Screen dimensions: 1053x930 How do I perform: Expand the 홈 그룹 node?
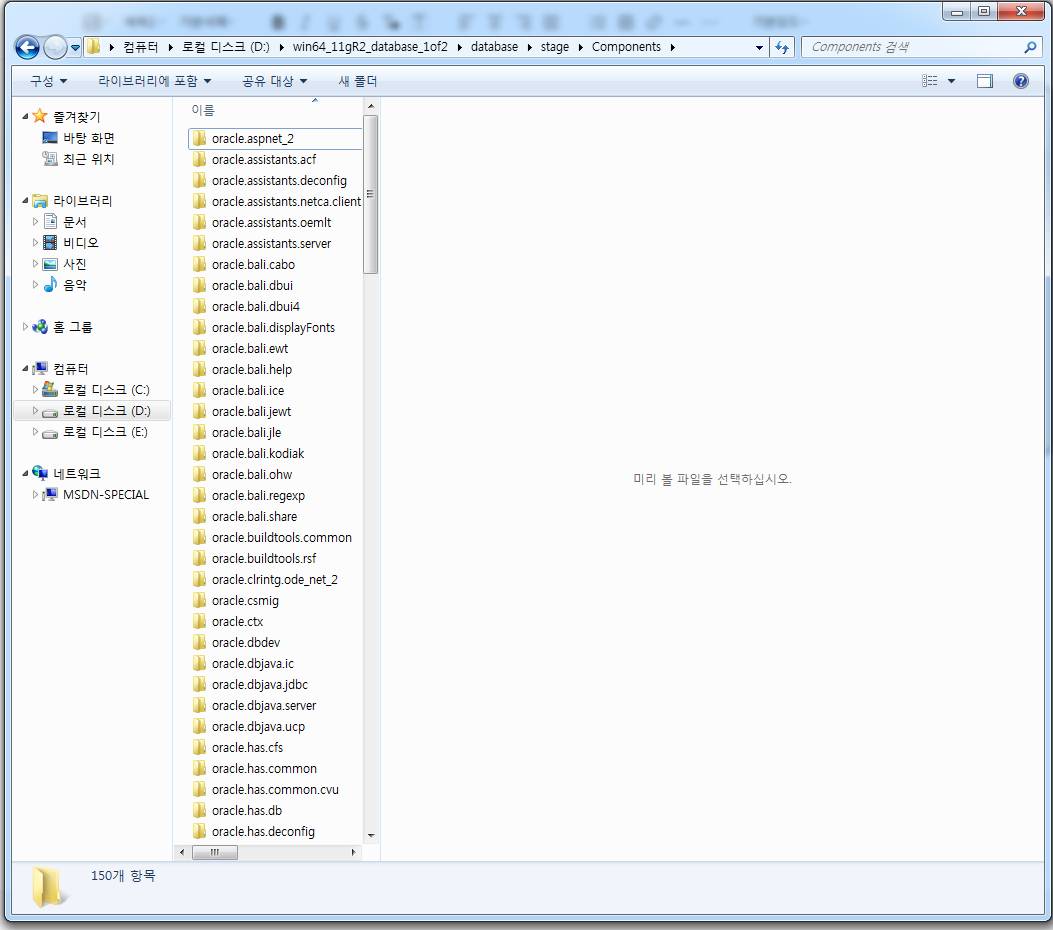pyautogui.click(x=26, y=327)
